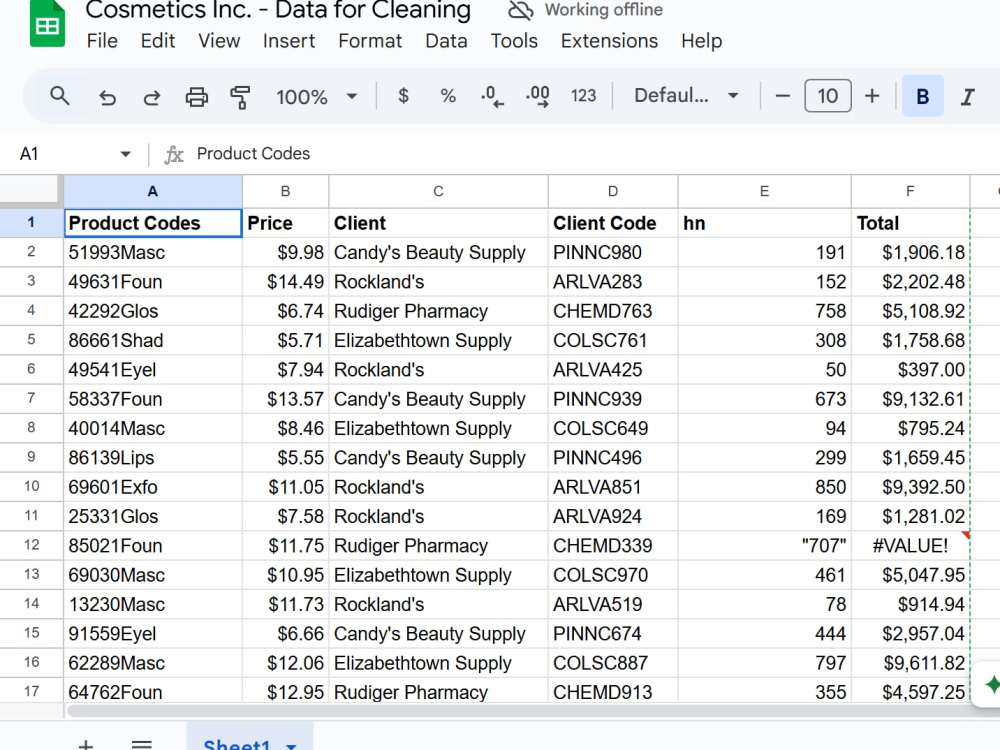1000x750 pixels.
Task: Open the Default font dropdown
Action: click(x=686, y=96)
